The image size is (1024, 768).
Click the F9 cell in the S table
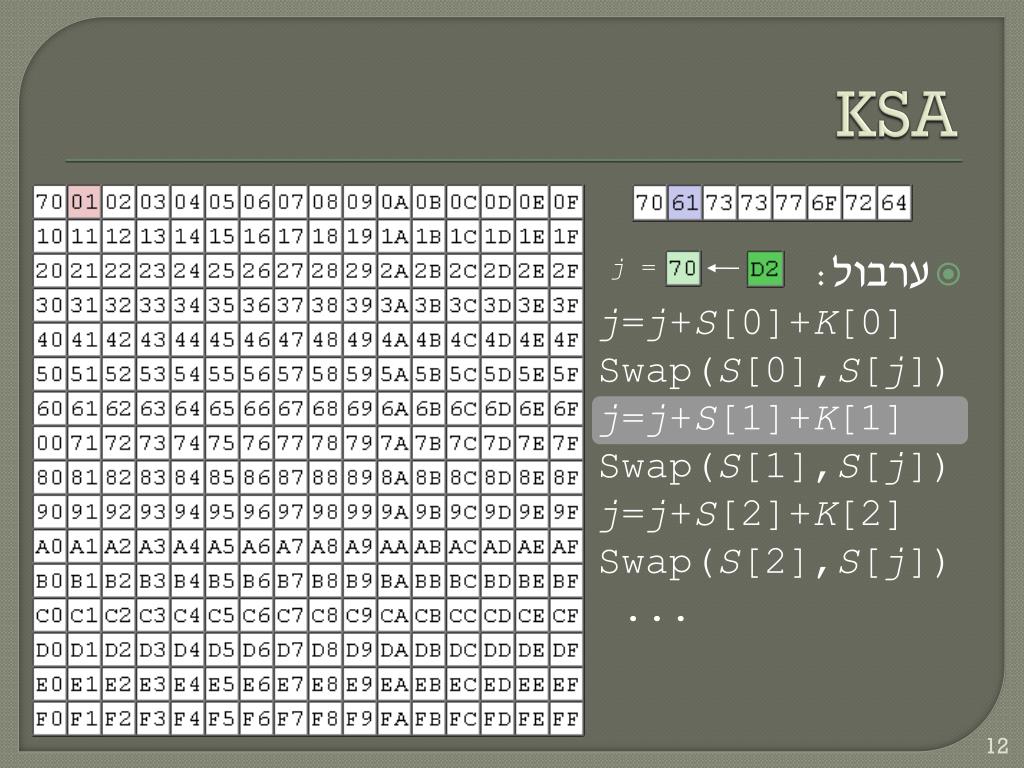[x=359, y=719]
